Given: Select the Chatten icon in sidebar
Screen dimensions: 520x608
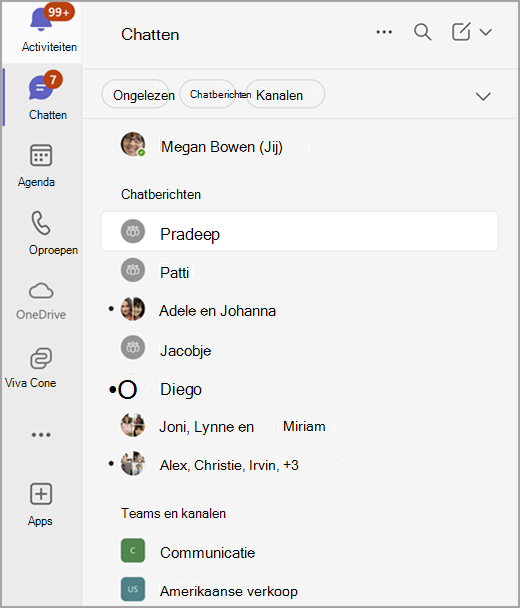Looking at the screenshot, I should tap(41, 88).
